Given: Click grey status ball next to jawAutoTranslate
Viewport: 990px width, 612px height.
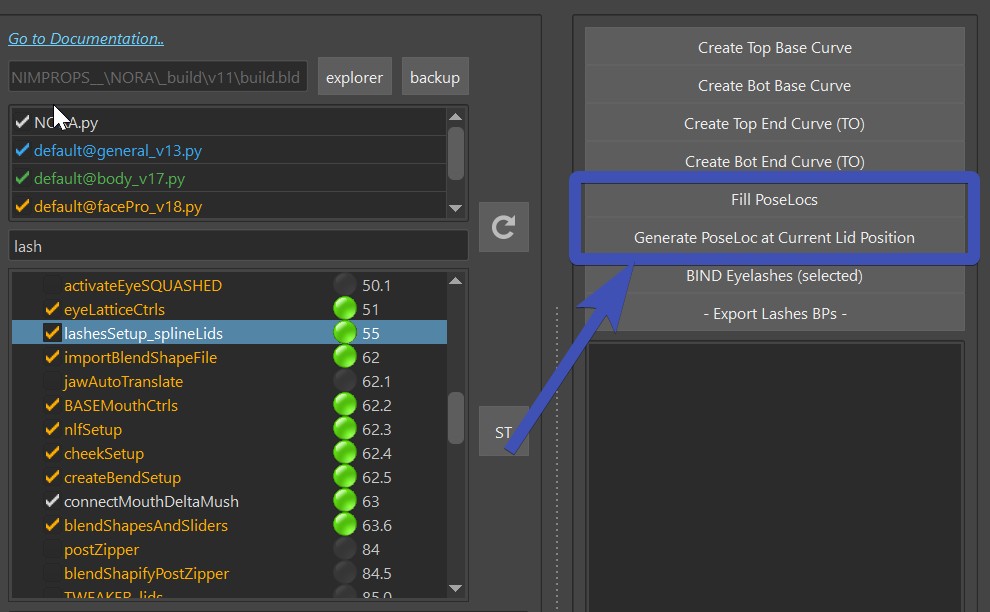Looking at the screenshot, I should click(345, 381).
